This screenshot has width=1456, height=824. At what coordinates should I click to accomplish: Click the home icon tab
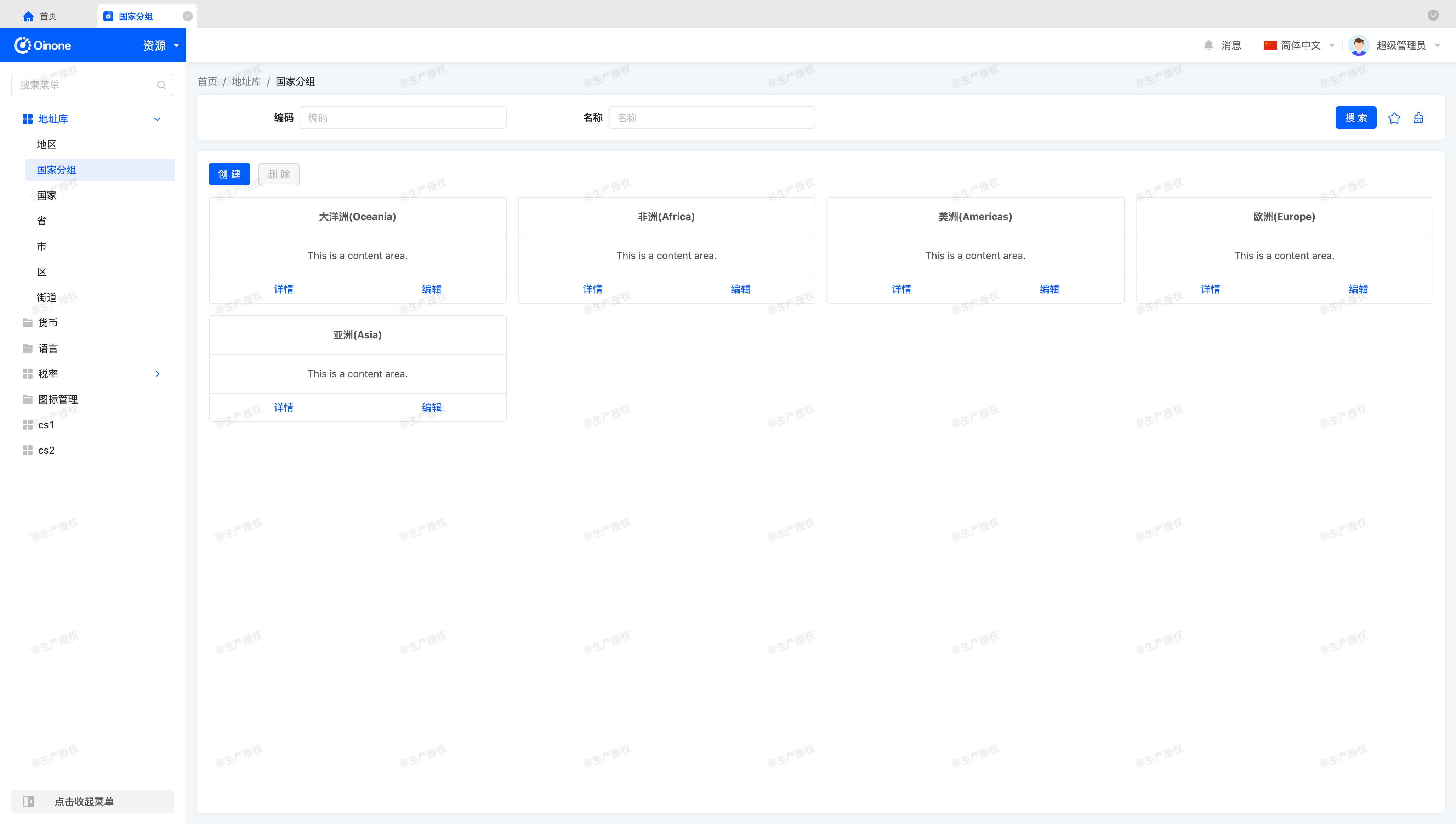click(28, 16)
